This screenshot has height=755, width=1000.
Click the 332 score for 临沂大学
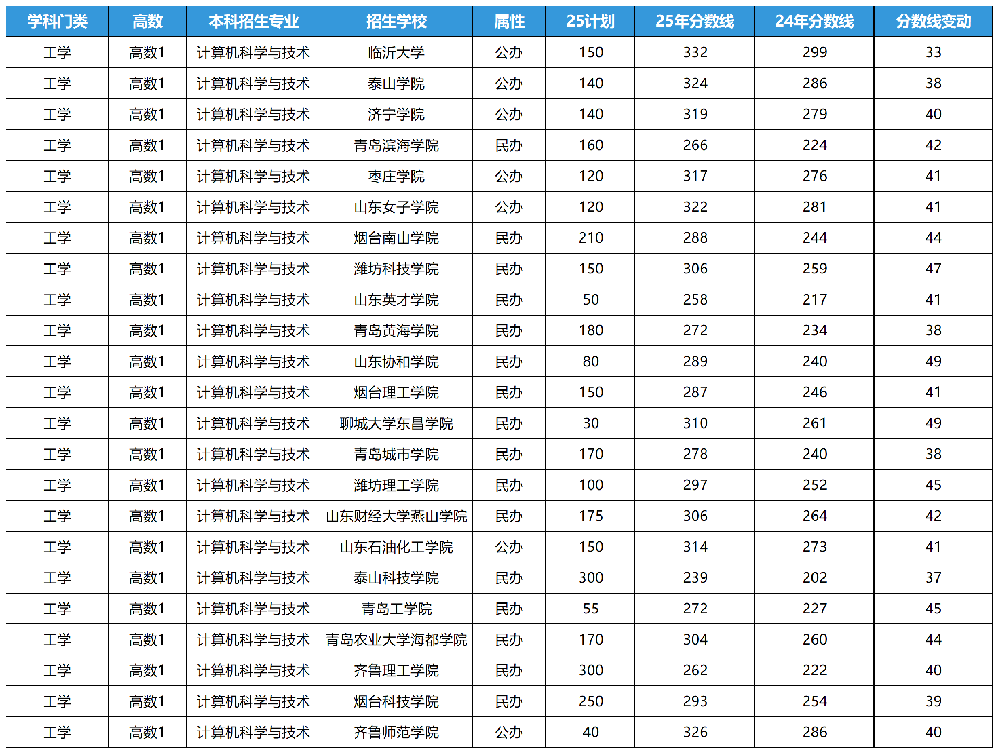695,52
